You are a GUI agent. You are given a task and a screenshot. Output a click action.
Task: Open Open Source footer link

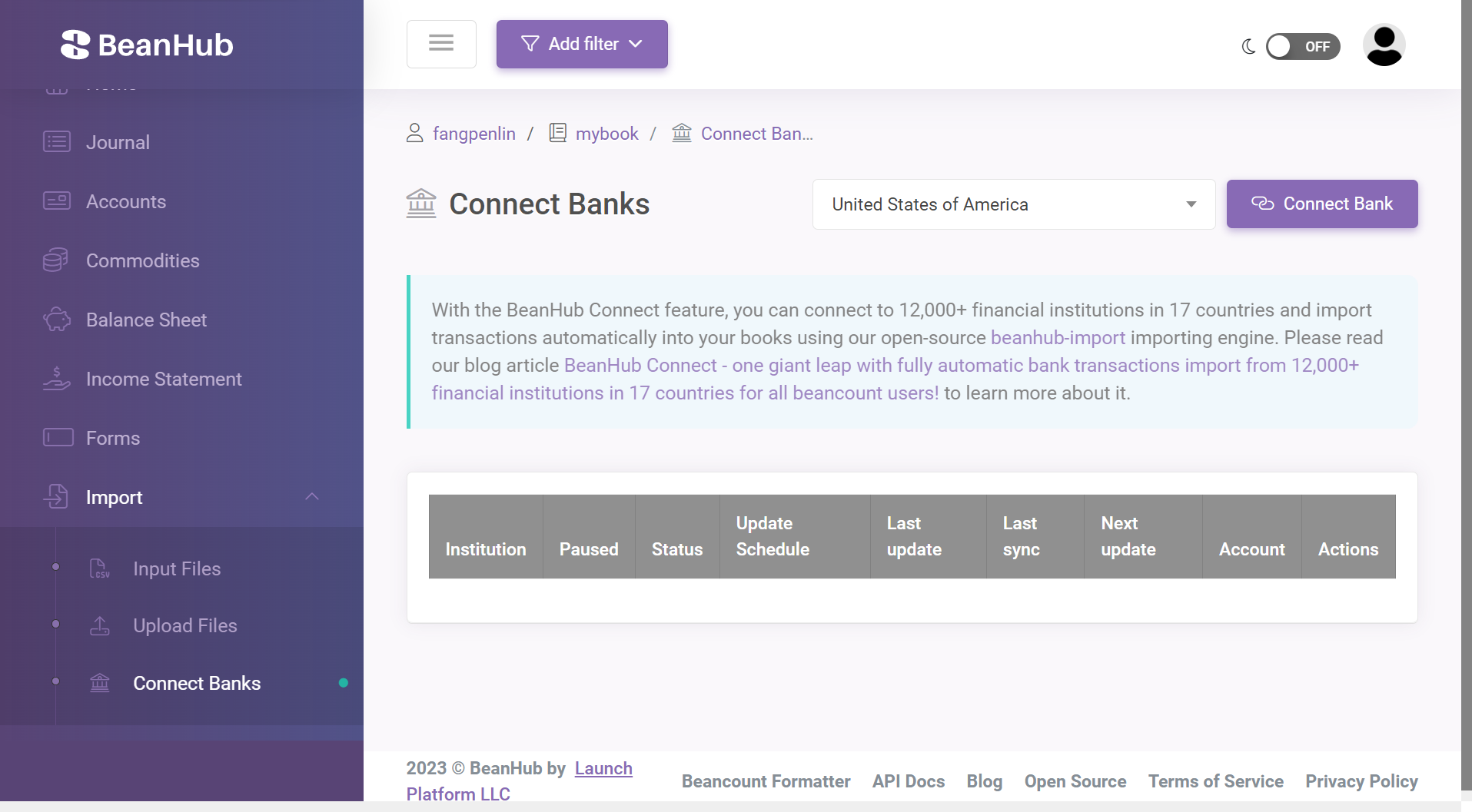point(1075,781)
